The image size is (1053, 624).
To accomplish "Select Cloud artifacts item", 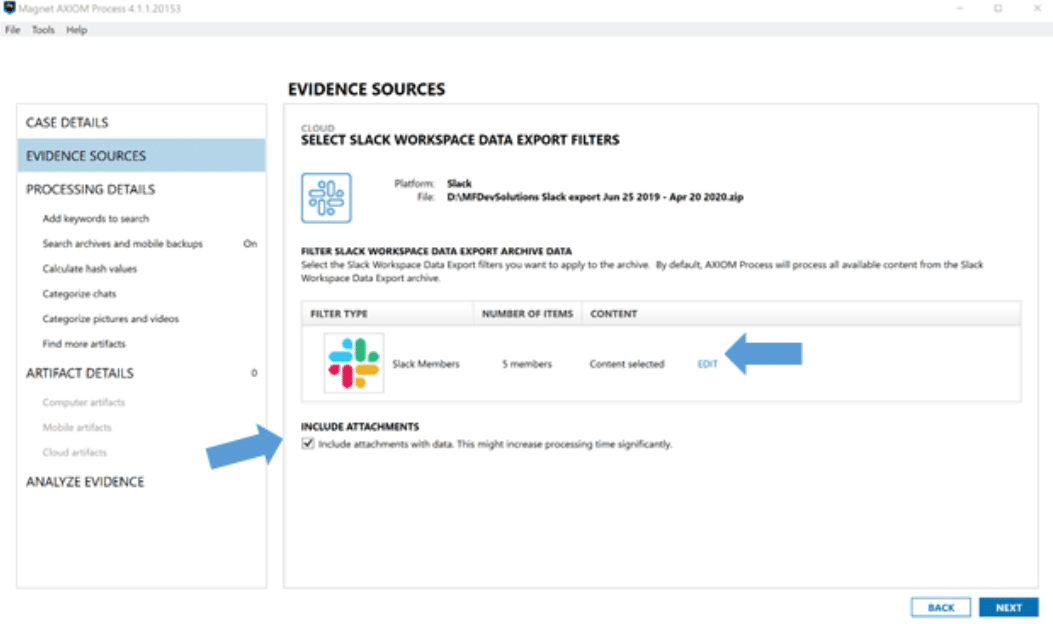I will click(x=75, y=452).
